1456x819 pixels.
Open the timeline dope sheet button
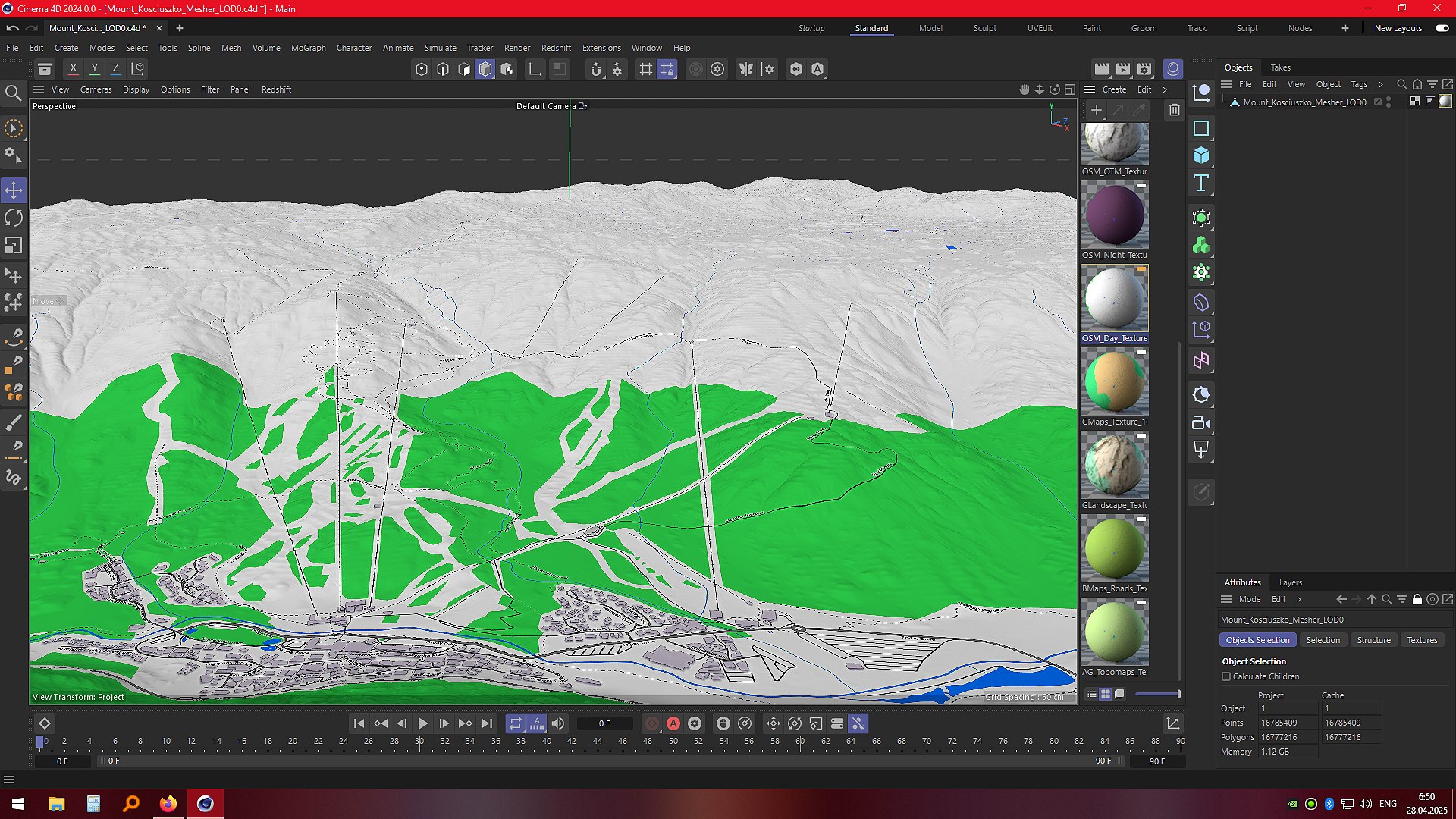coord(1172,723)
